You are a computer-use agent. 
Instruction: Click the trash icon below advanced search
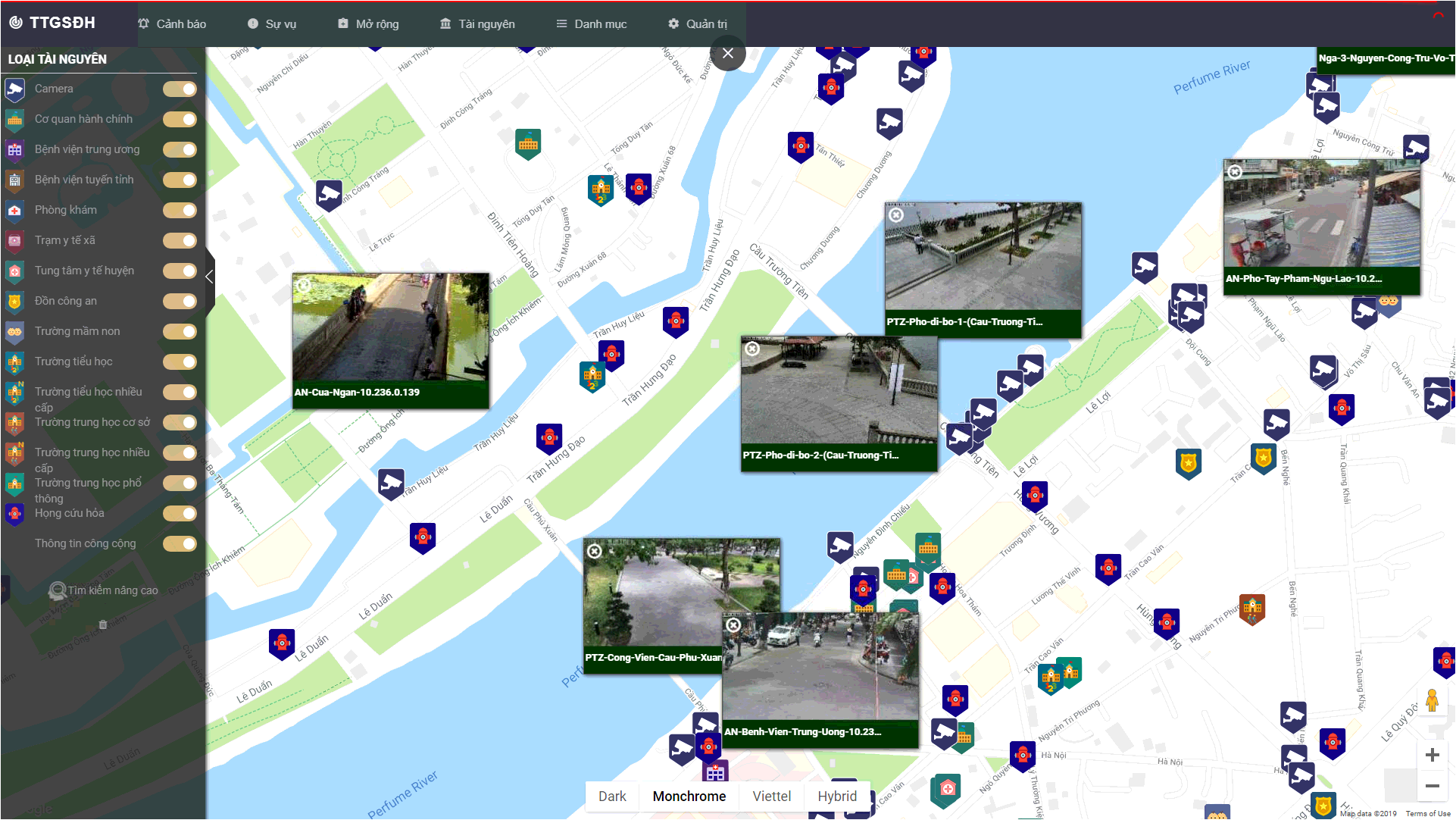coord(103,624)
